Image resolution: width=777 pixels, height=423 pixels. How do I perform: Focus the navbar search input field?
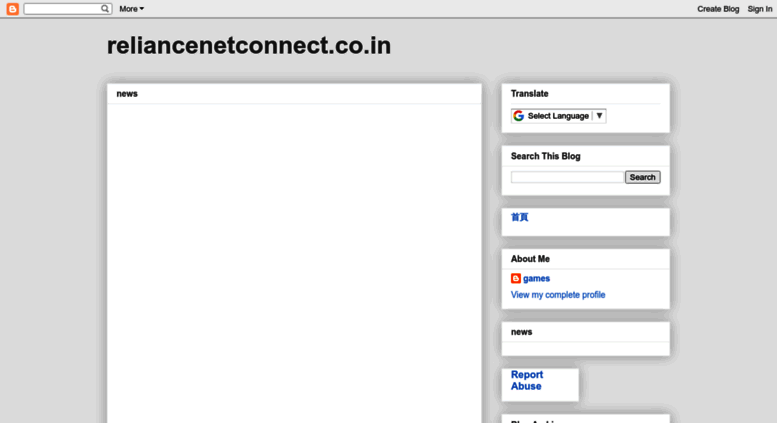(63, 8)
